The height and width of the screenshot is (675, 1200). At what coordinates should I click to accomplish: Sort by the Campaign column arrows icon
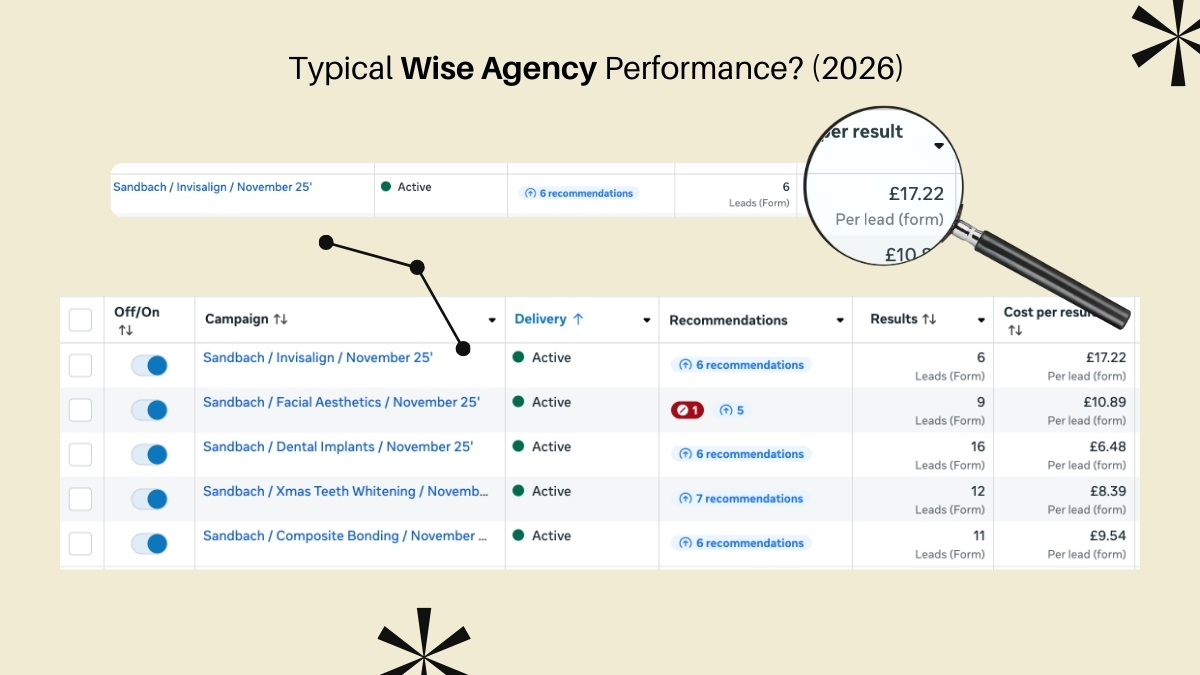(x=280, y=319)
